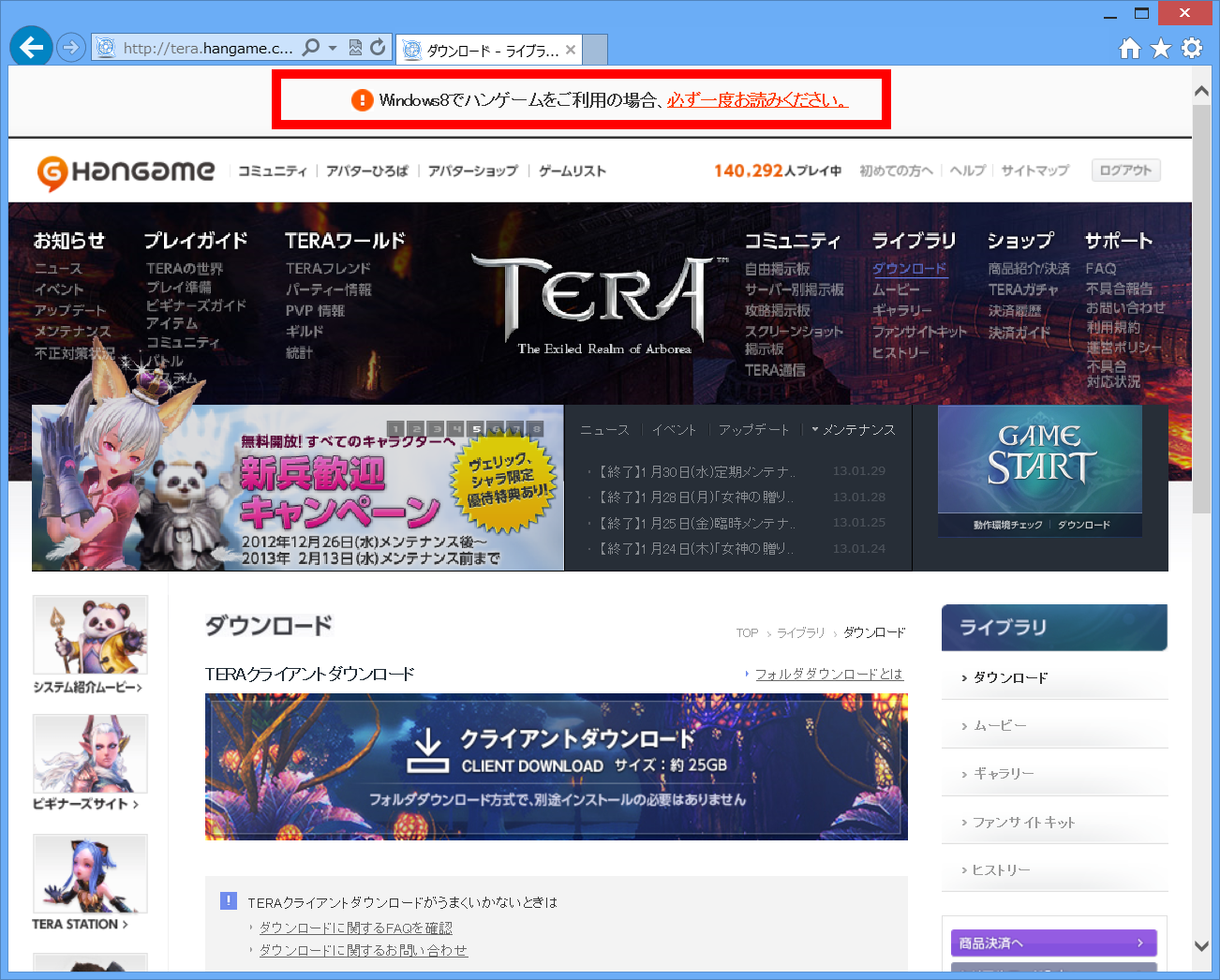Open ギルド under TERAワールド

tap(305, 332)
